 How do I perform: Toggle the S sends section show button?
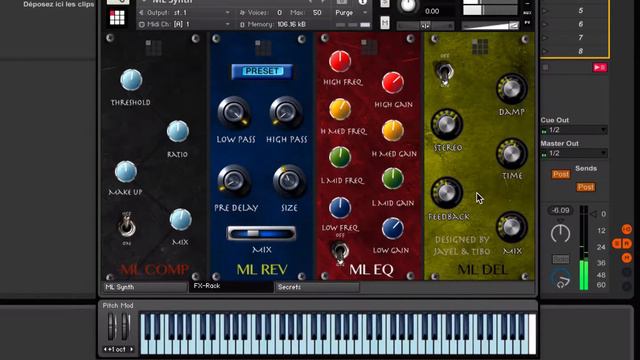tap(617, 244)
